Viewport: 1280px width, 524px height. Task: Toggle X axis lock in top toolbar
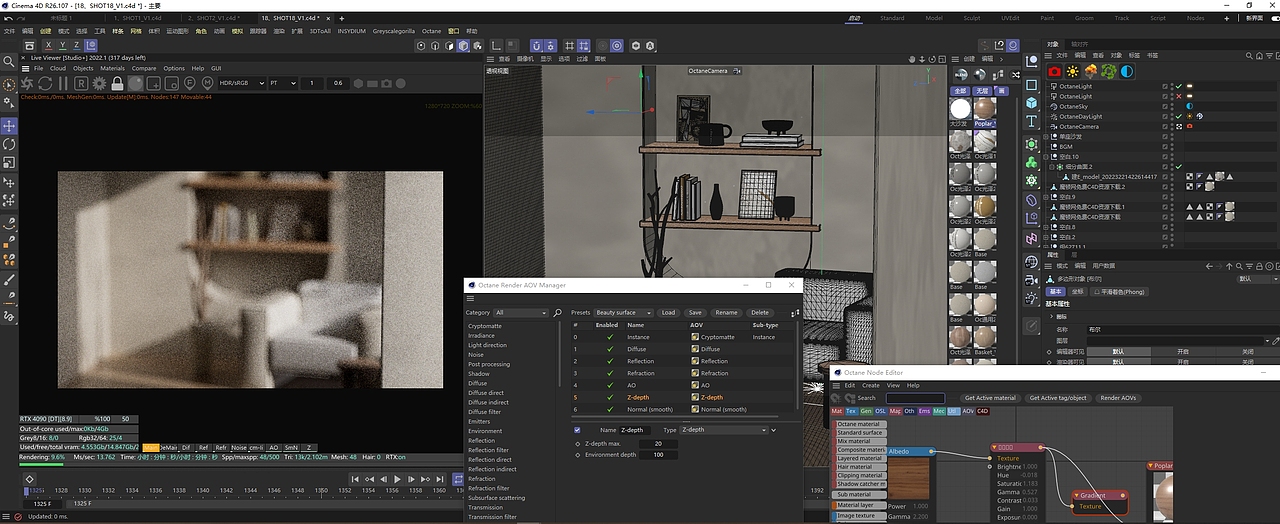click(x=48, y=45)
